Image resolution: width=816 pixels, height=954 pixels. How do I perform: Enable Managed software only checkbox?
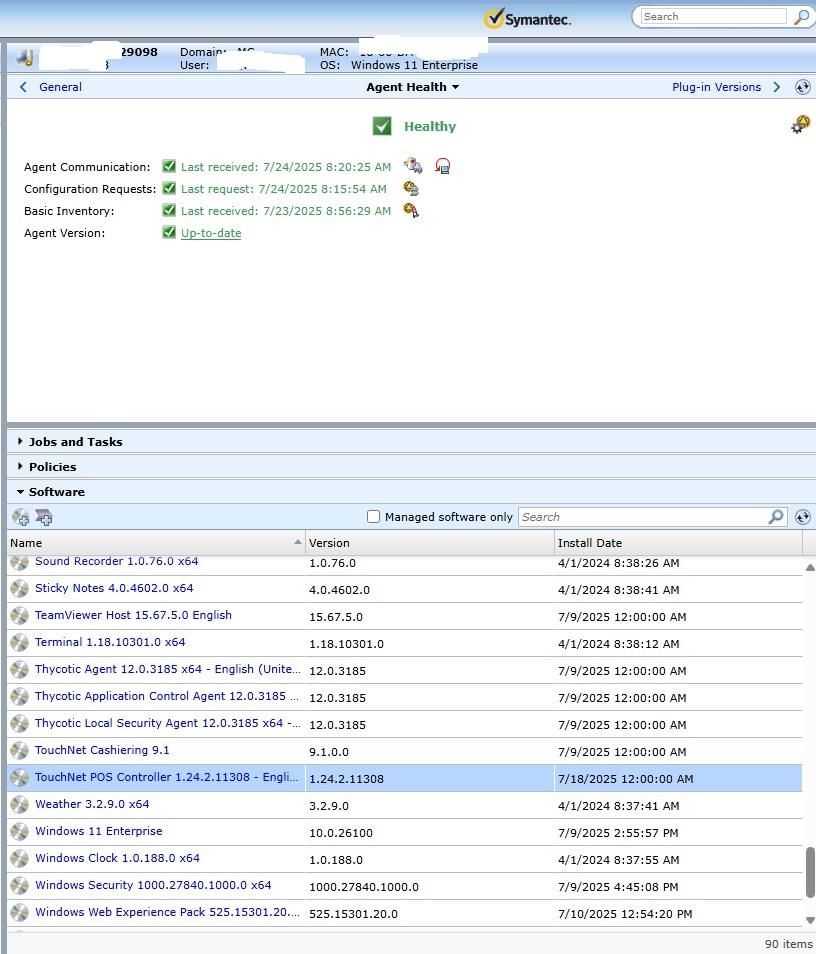click(x=374, y=517)
